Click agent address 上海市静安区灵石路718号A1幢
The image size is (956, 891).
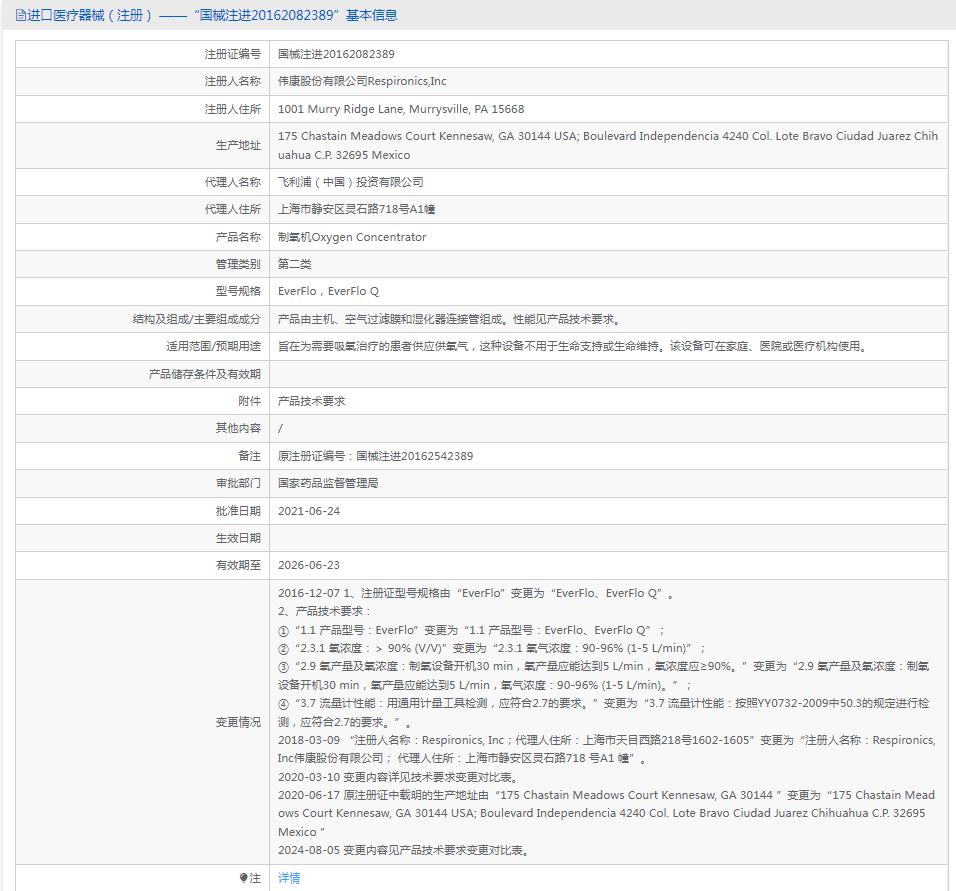pyautogui.click(x=356, y=209)
